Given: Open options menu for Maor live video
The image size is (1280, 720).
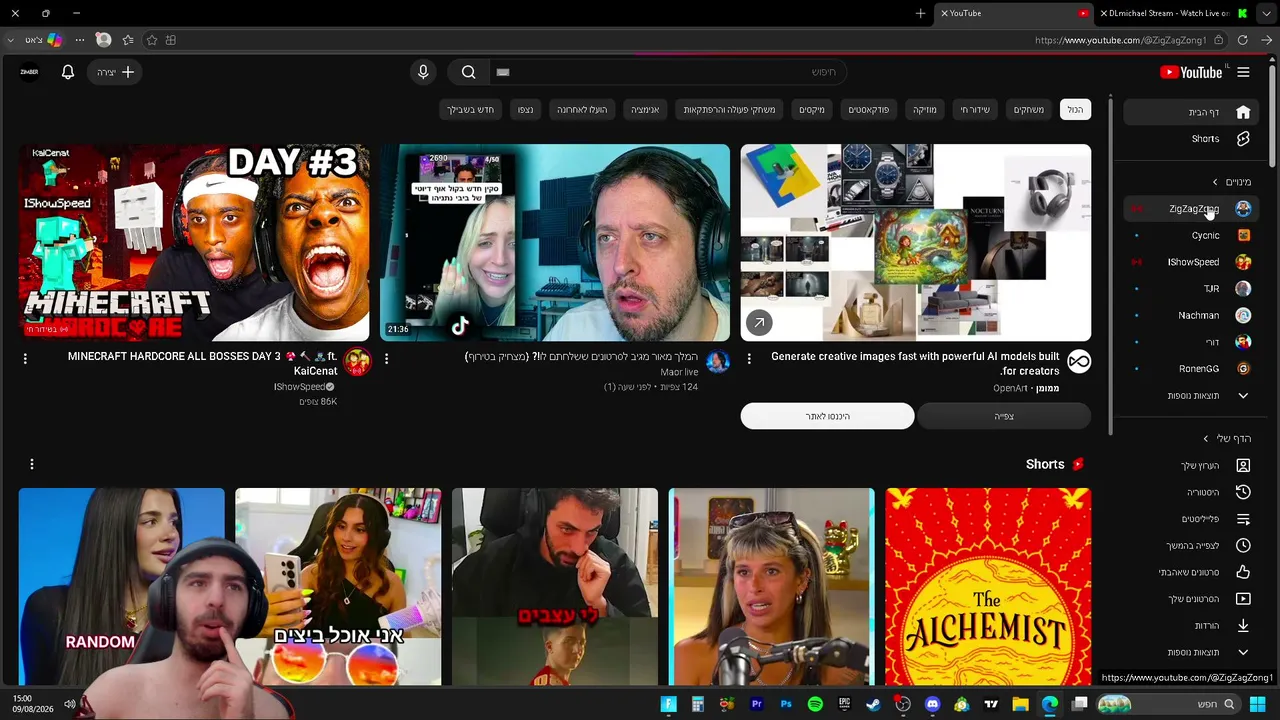Looking at the screenshot, I should pyautogui.click(x=386, y=358).
